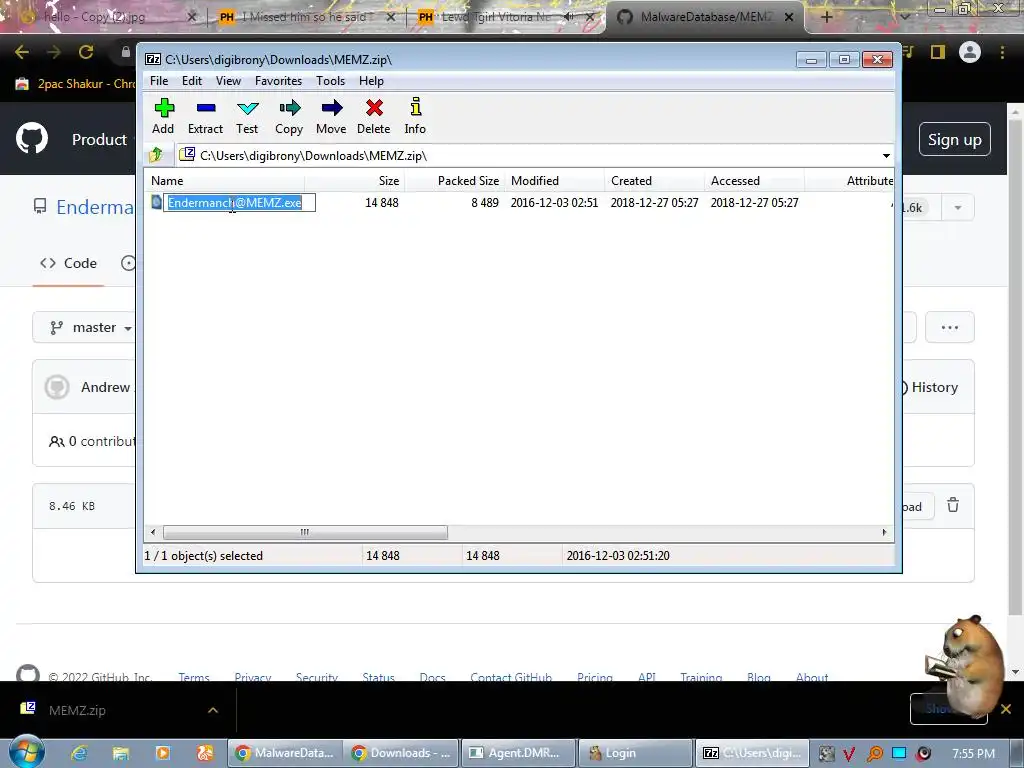Screen dimensions: 1024x768
Task: Open the Chrome three-dot menu
Action: point(1002,52)
